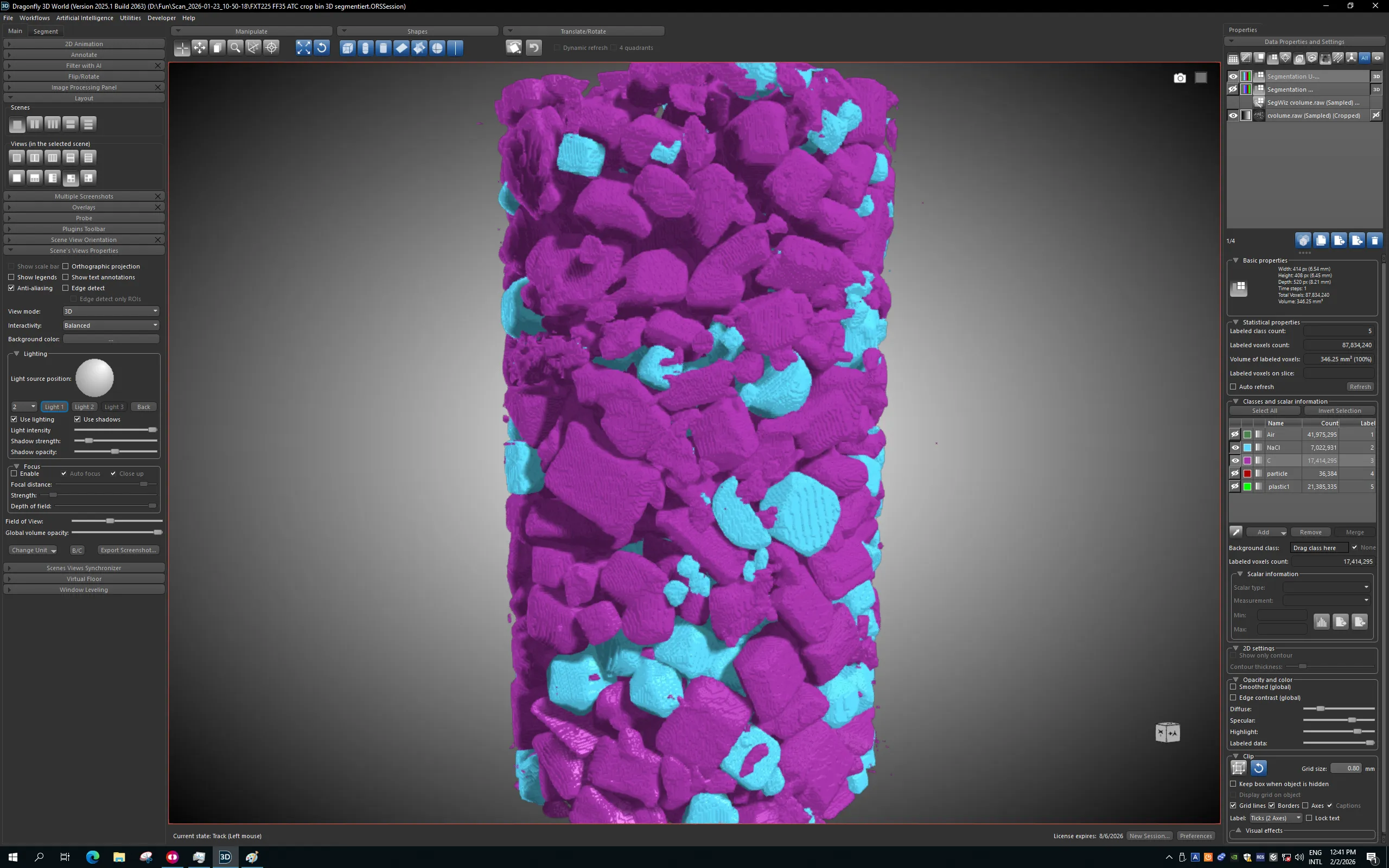
Task: Select the Track crosshair tool
Action: (x=182, y=48)
